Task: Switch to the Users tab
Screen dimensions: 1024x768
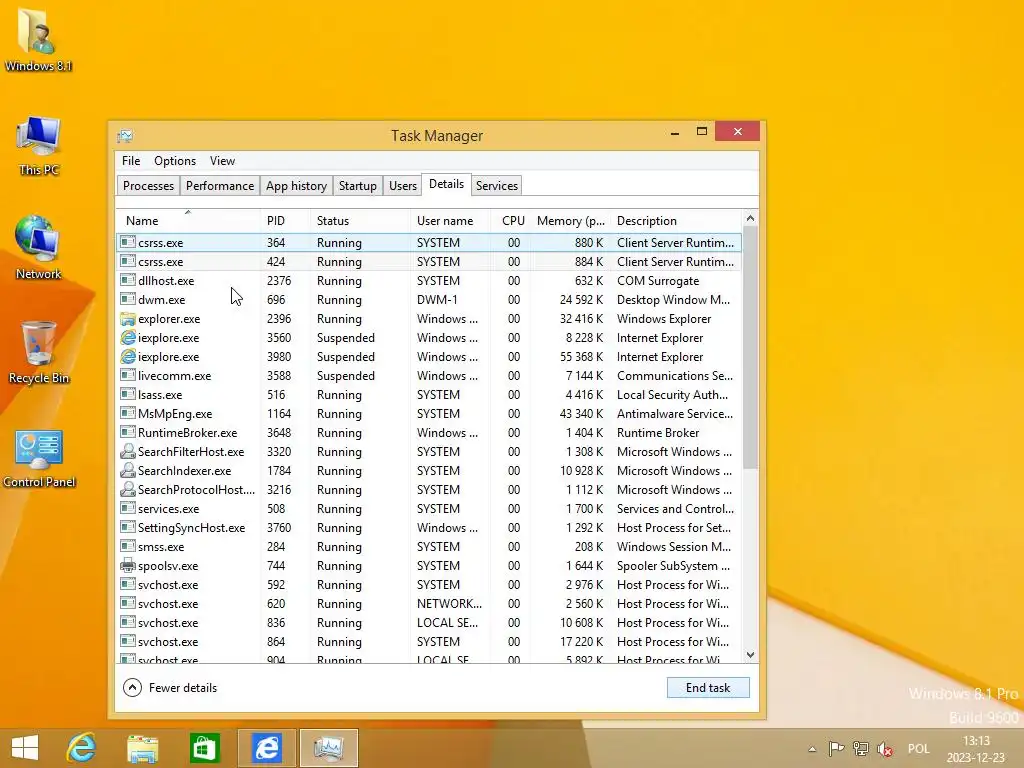Action: point(402,185)
